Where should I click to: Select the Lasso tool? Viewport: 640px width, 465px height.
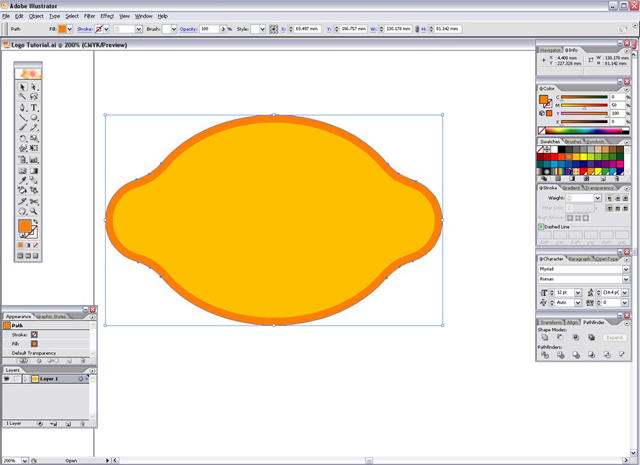pyautogui.click(x=34, y=97)
